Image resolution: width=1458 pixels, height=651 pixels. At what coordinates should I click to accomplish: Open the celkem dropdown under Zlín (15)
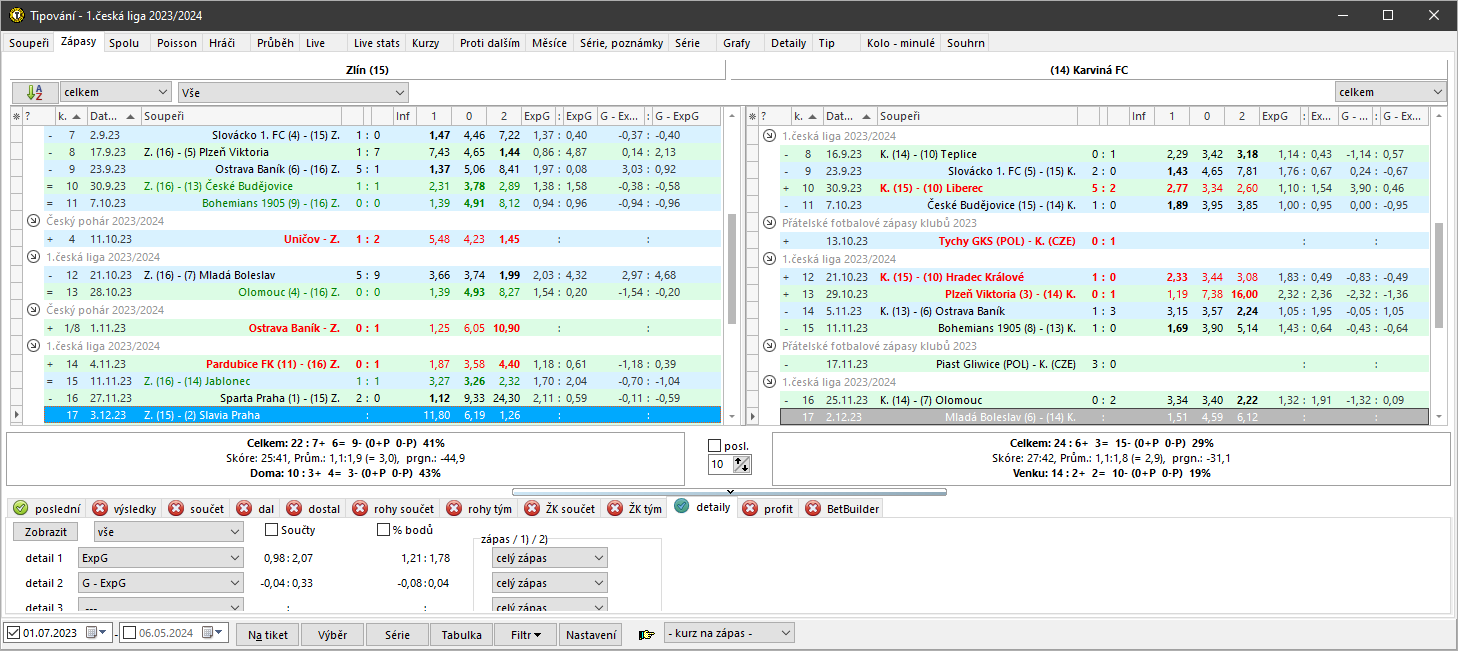click(116, 93)
